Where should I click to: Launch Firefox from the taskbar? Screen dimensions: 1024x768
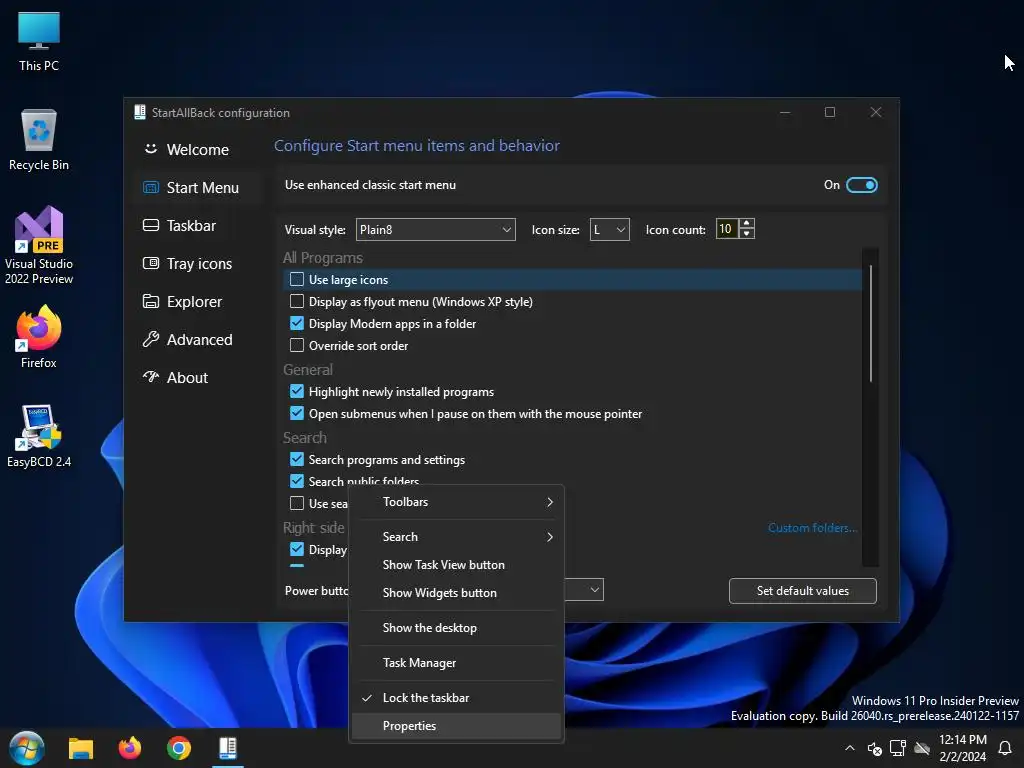coord(130,748)
